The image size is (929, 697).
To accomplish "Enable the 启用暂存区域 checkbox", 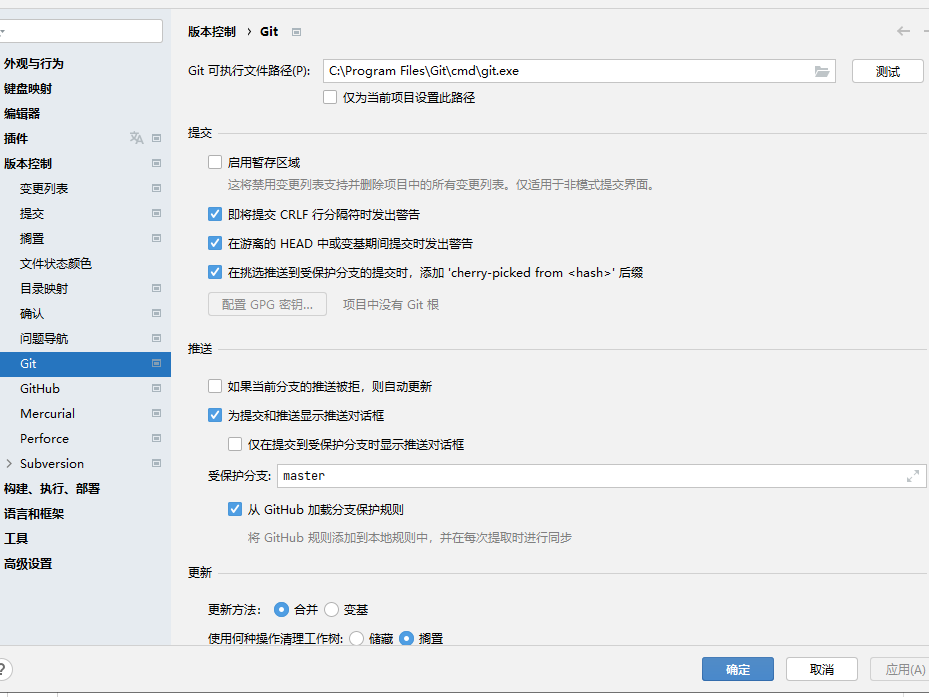I will [x=215, y=162].
